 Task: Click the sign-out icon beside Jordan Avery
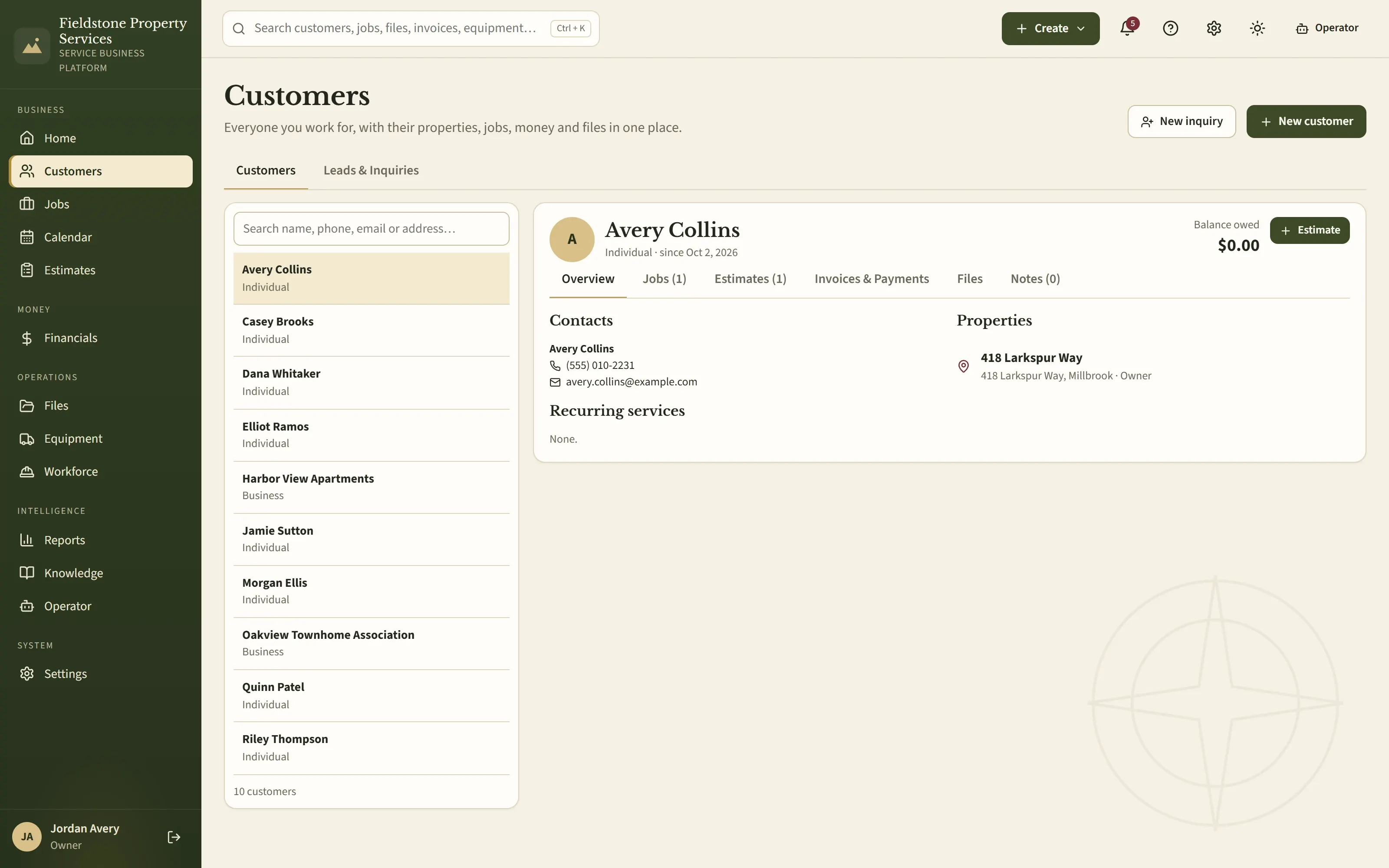174,837
